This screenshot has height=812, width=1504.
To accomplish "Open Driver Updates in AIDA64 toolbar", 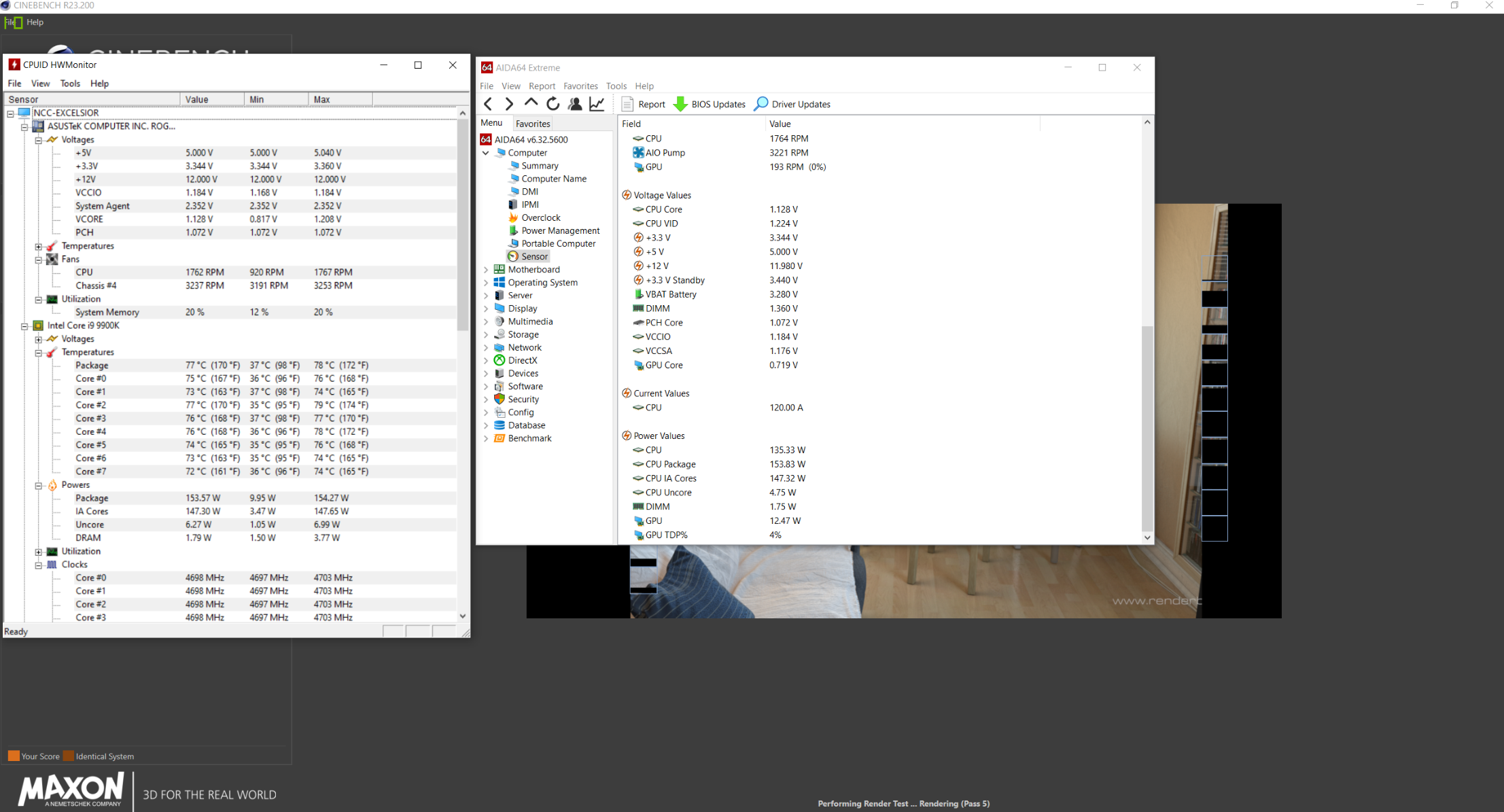I will click(x=792, y=104).
